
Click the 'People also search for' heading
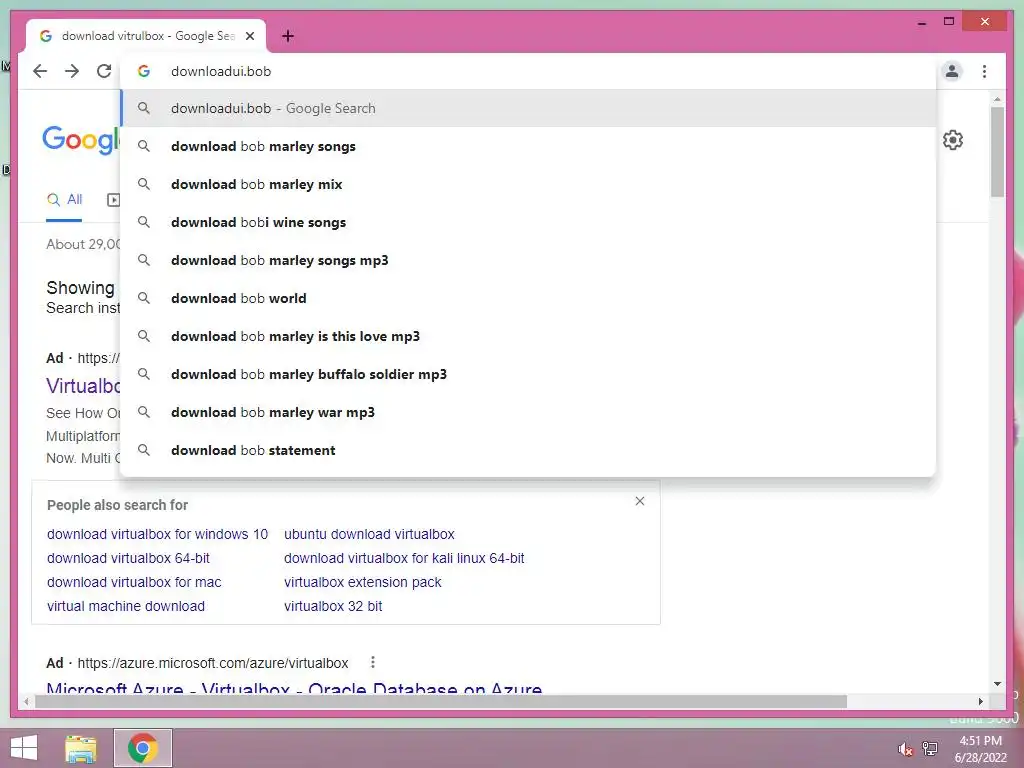pos(118,505)
